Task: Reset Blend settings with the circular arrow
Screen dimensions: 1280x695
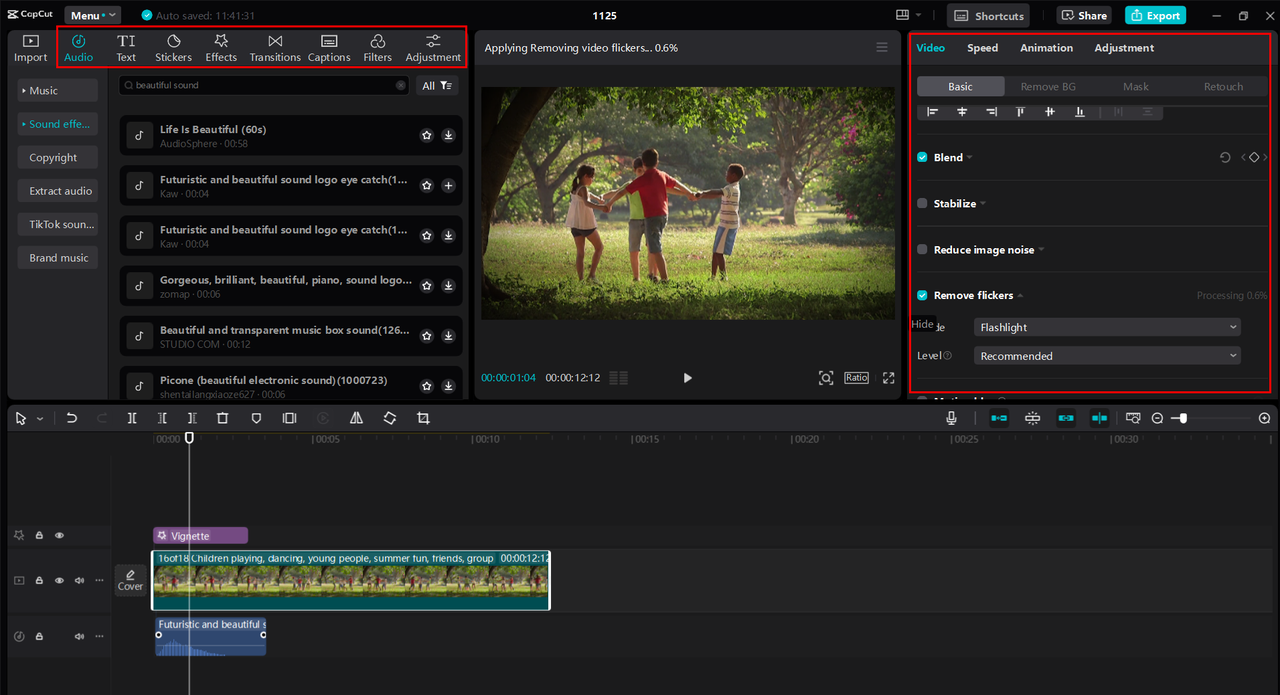Action: 1225,158
